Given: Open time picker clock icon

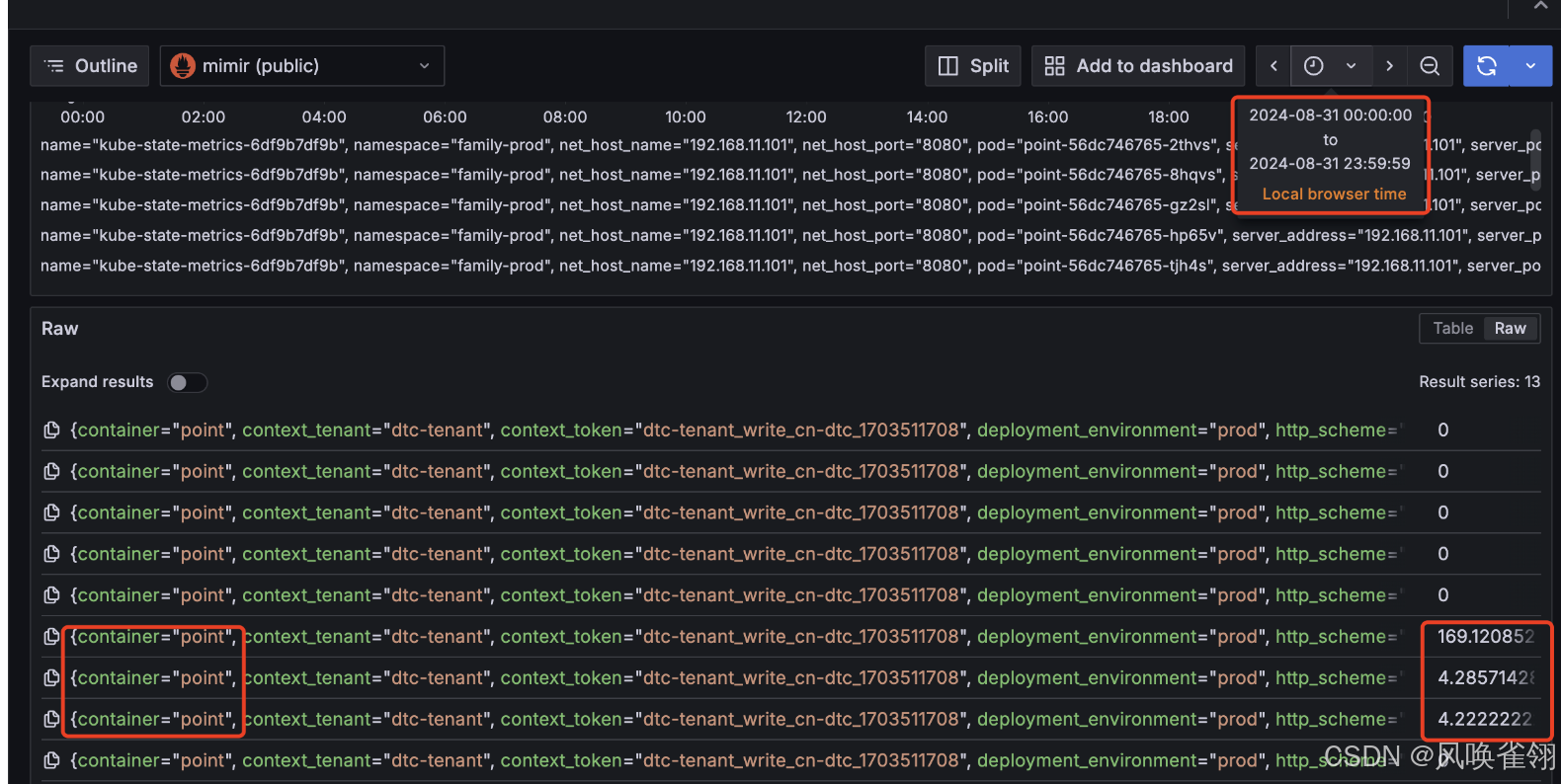Looking at the screenshot, I should click(1314, 66).
